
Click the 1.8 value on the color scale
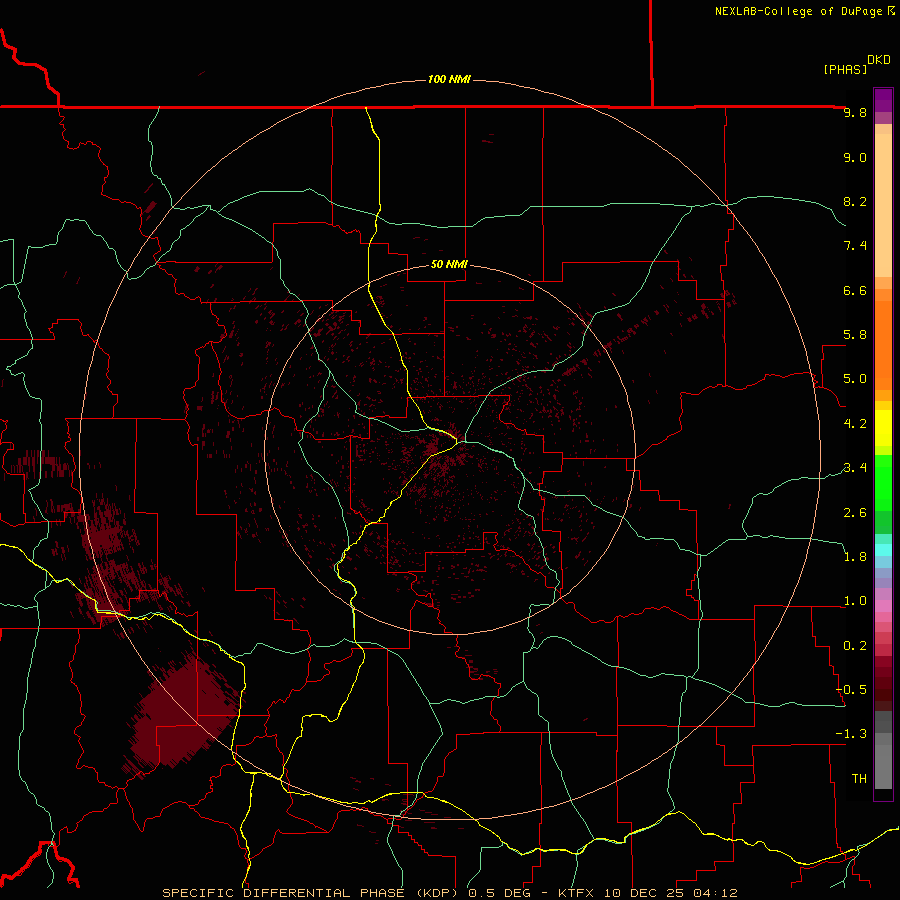(855, 557)
